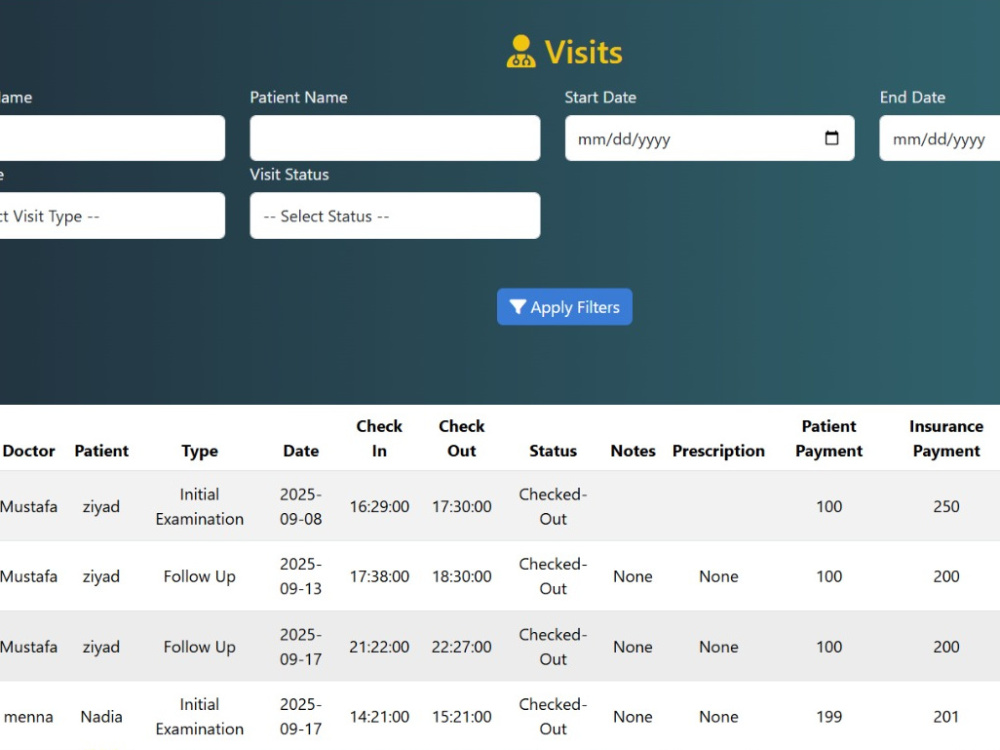Click the Type column header
1000x750 pixels.
(x=200, y=451)
